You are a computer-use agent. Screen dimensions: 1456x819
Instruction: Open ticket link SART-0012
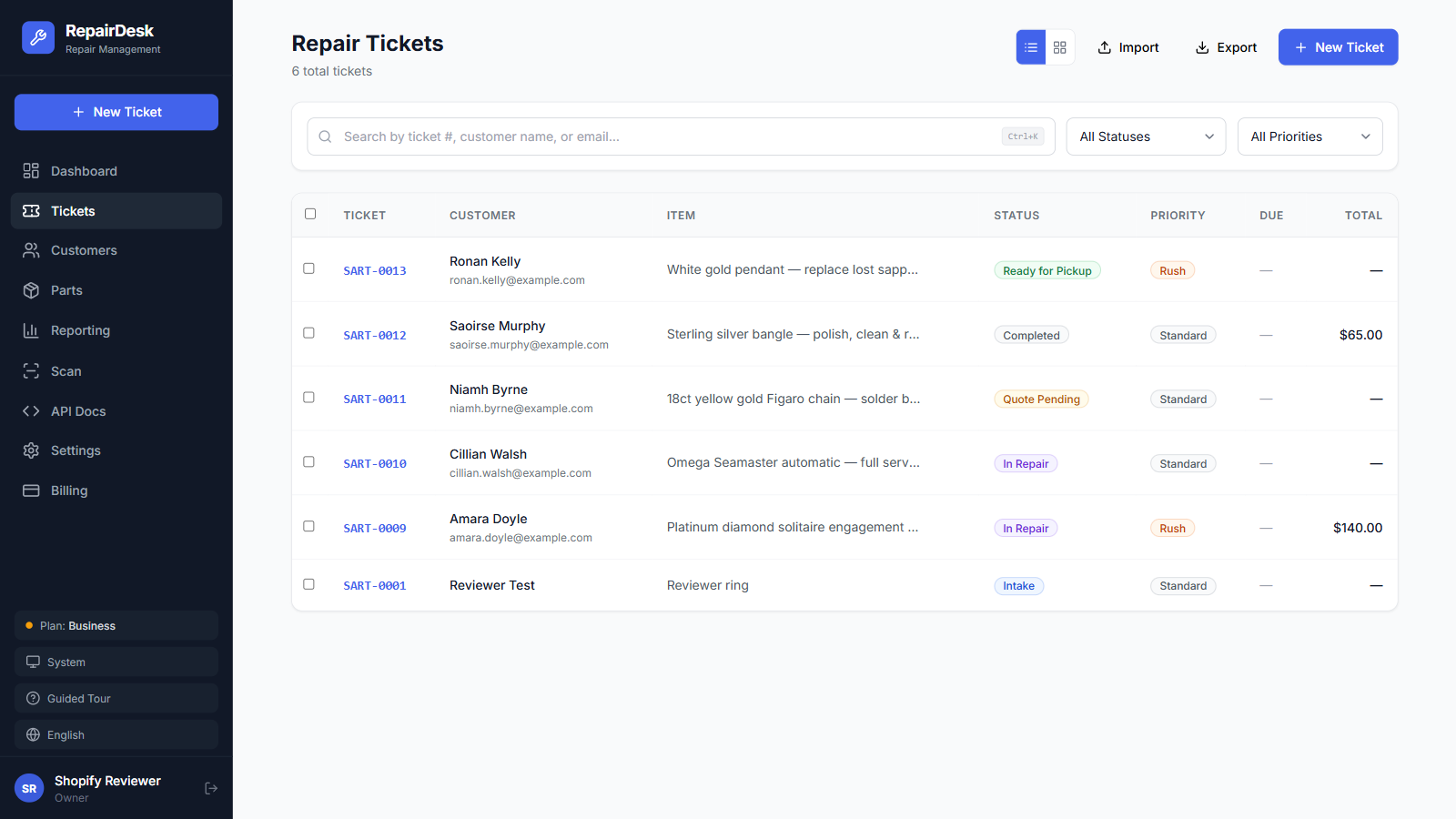[x=375, y=336]
